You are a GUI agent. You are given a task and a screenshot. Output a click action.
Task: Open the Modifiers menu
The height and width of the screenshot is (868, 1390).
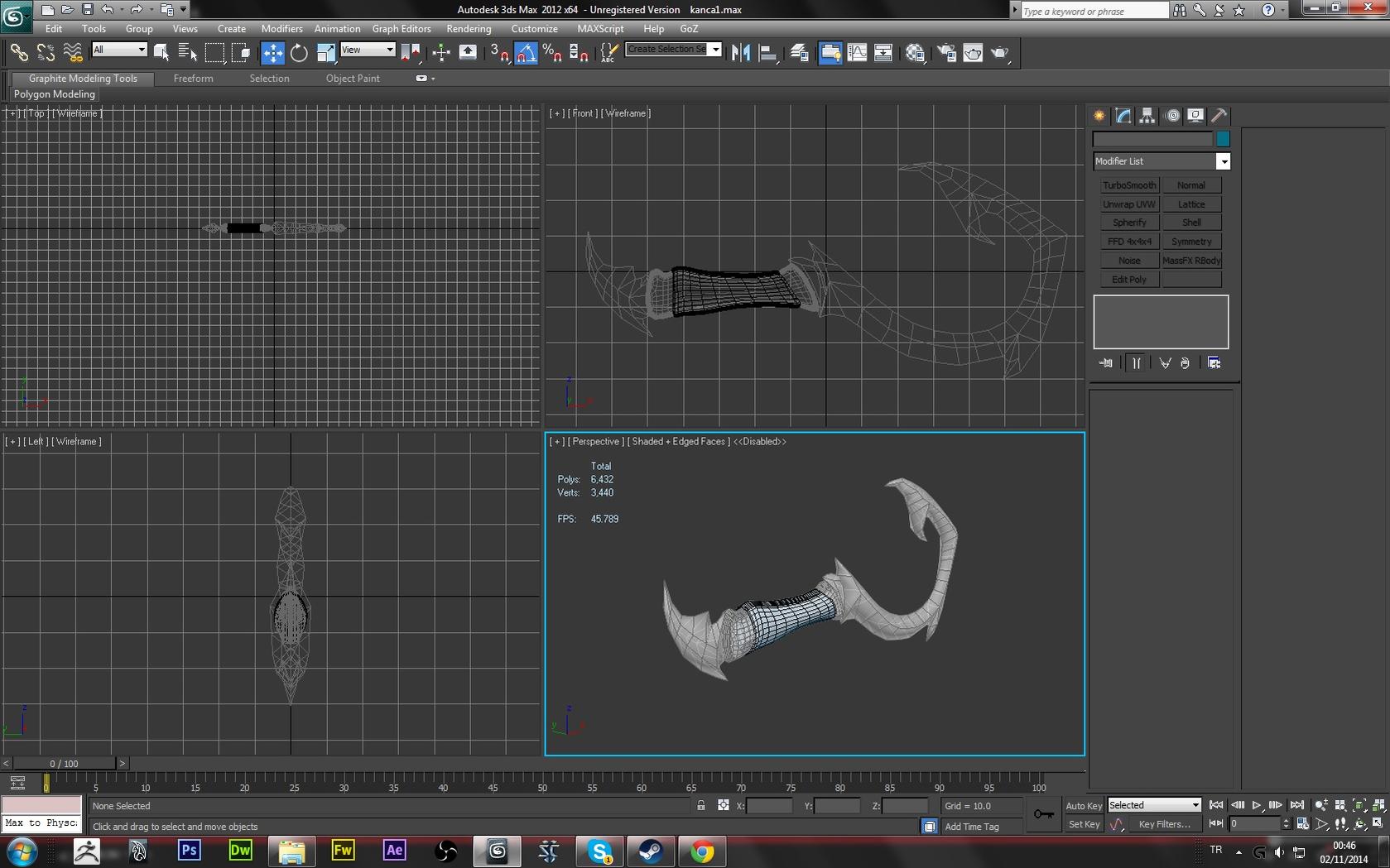click(281, 28)
